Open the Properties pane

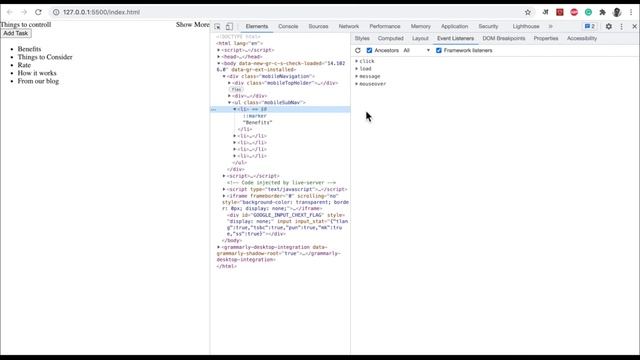click(546, 38)
